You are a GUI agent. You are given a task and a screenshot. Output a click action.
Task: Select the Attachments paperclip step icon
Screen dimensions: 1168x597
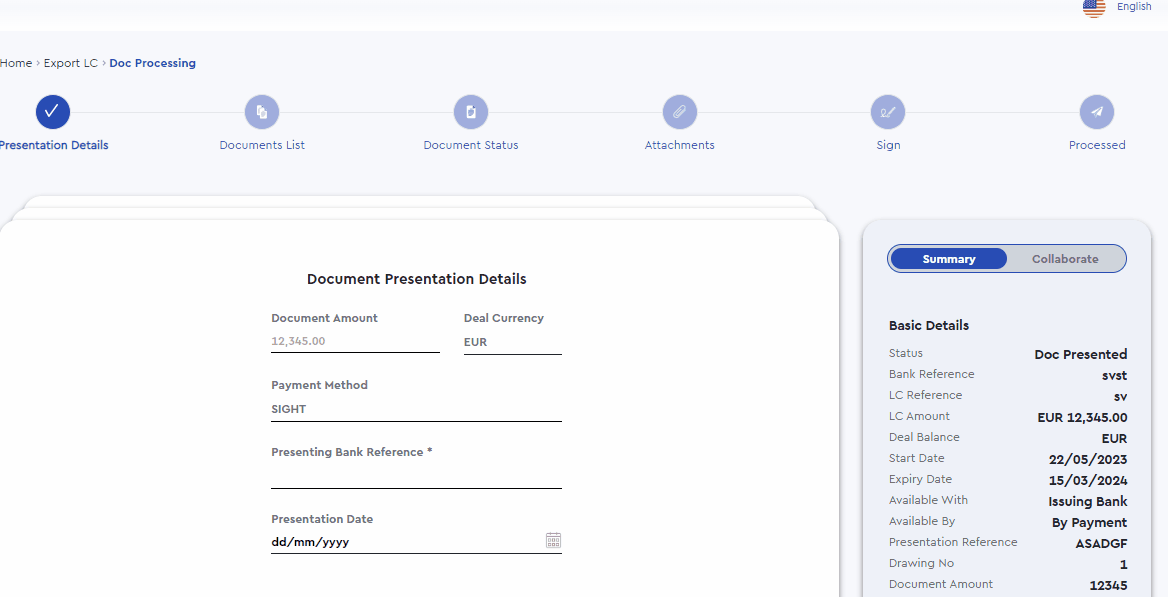point(680,113)
